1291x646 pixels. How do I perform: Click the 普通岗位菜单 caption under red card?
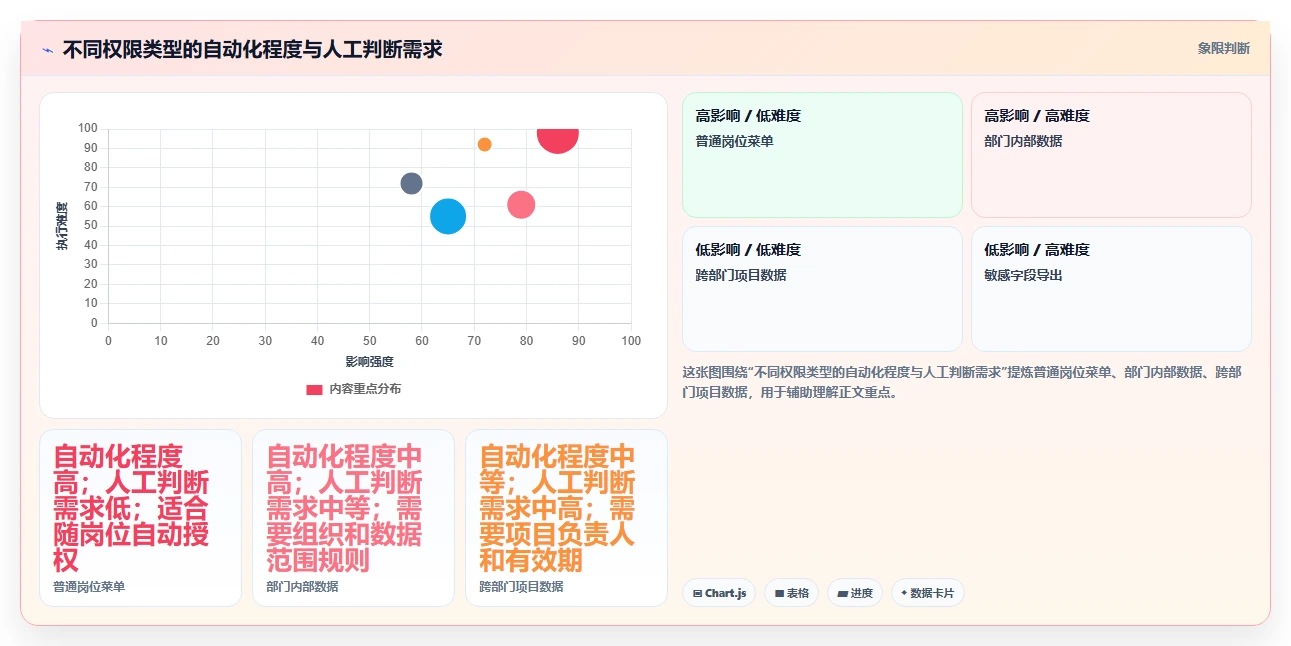pos(89,587)
